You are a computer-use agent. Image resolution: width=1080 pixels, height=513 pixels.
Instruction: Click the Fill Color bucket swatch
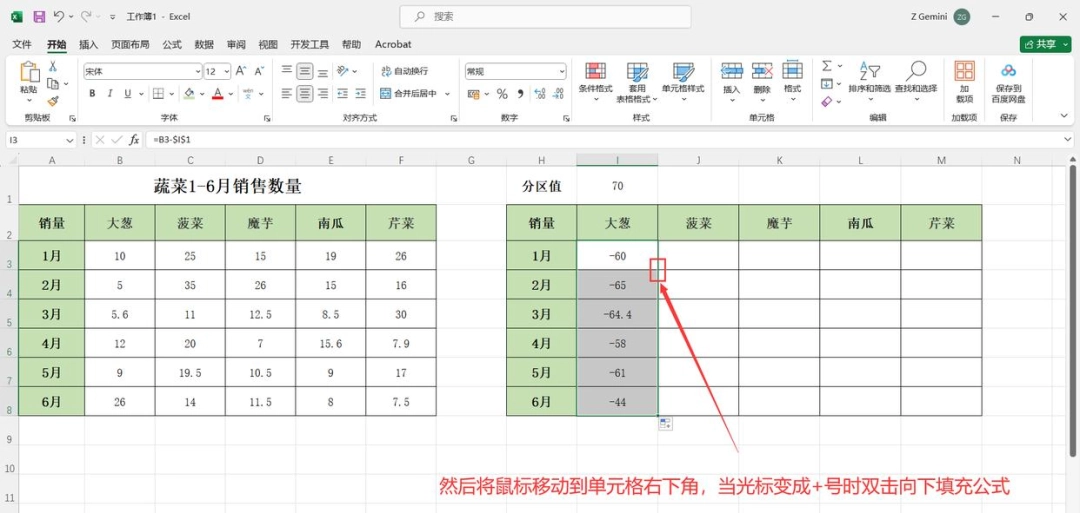tap(189, 94)
